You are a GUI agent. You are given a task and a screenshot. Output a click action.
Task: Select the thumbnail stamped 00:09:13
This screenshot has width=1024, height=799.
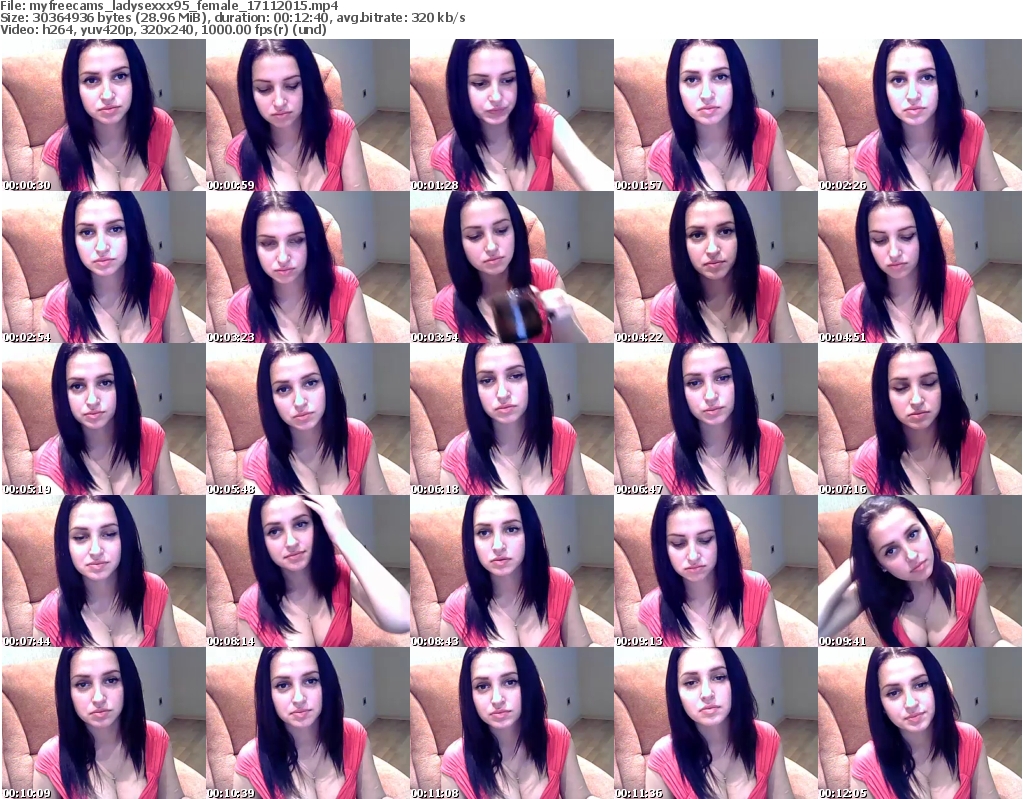click(x=716, y=572)
